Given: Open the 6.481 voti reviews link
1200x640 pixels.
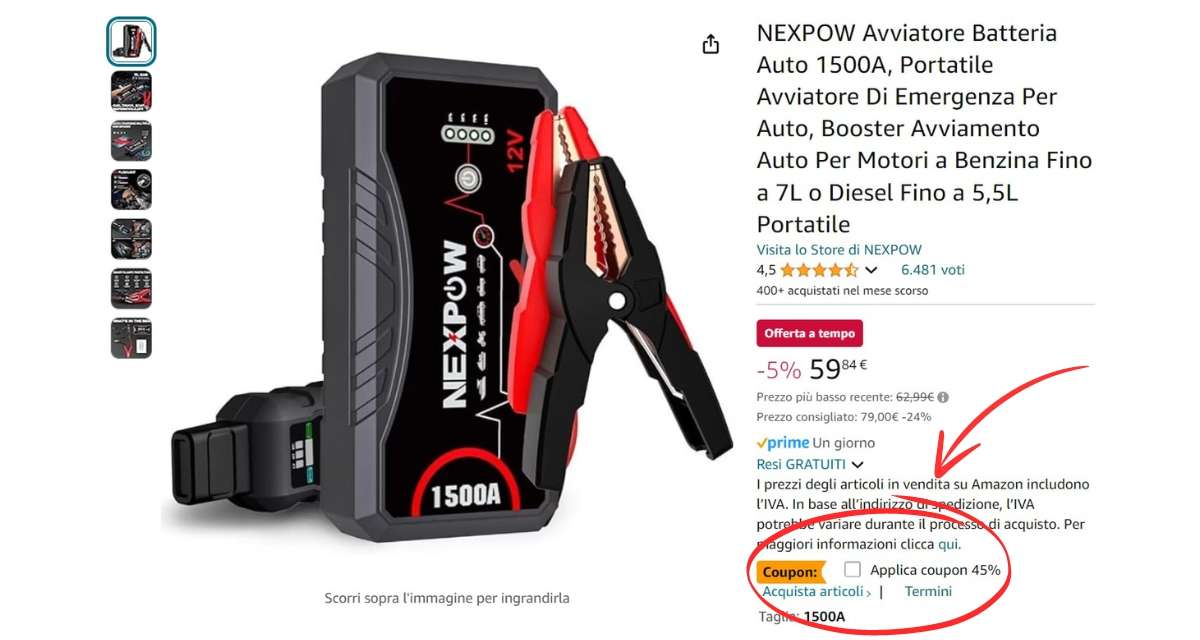Looking at the screenshot, I should [933, 270].
